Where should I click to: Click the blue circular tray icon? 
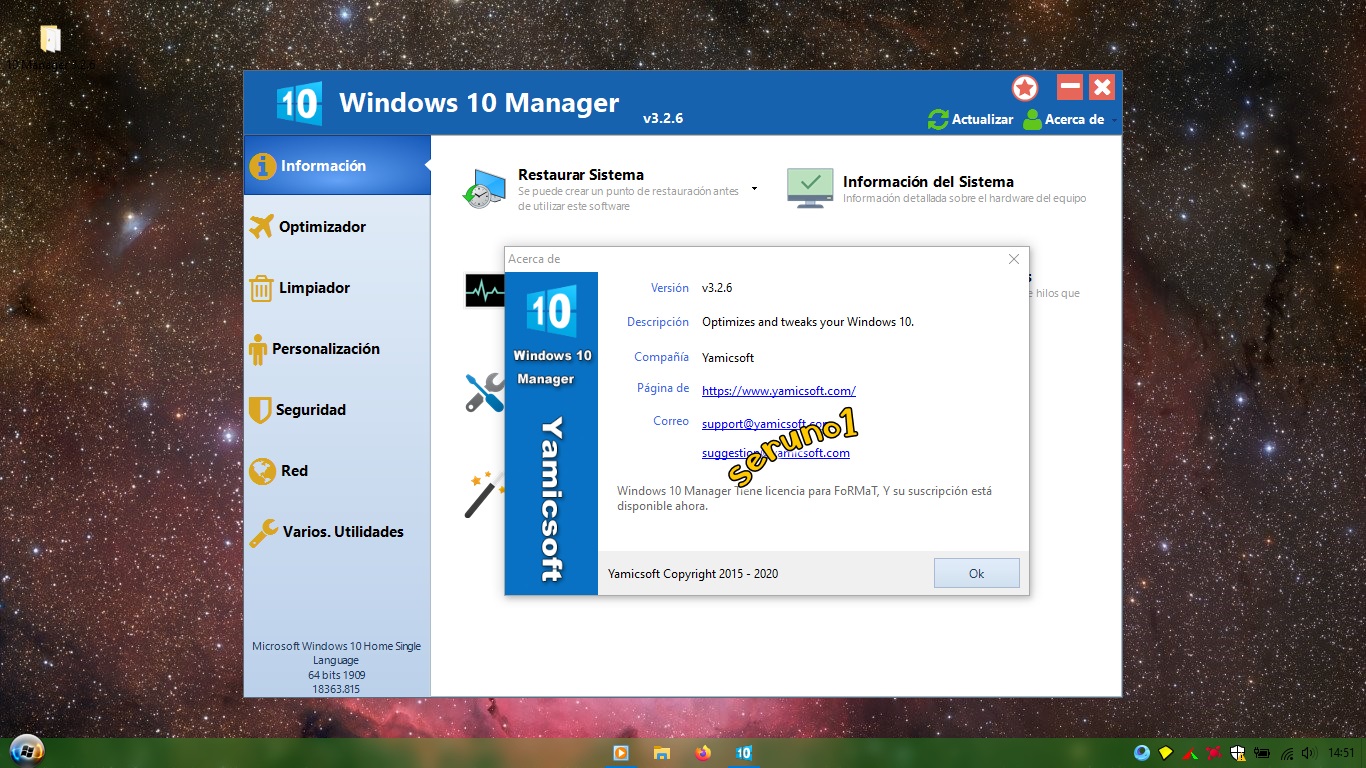pos(1142,752)
